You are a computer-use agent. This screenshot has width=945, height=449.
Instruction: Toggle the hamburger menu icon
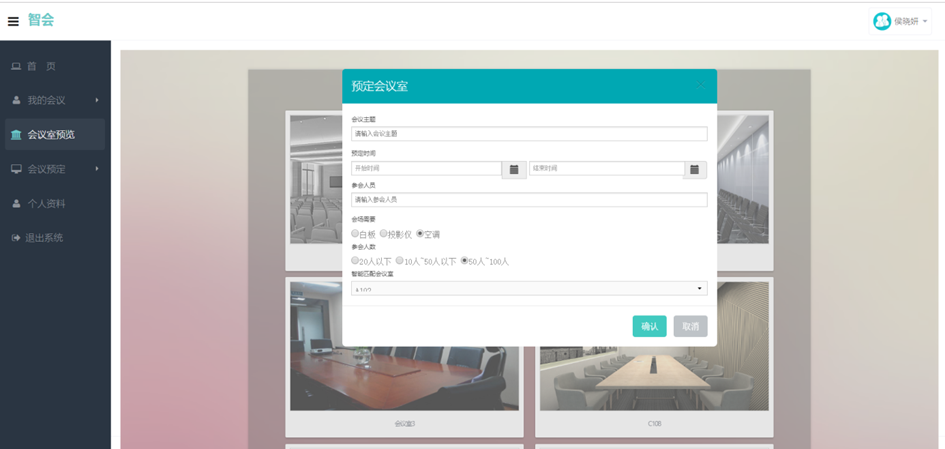13,22
